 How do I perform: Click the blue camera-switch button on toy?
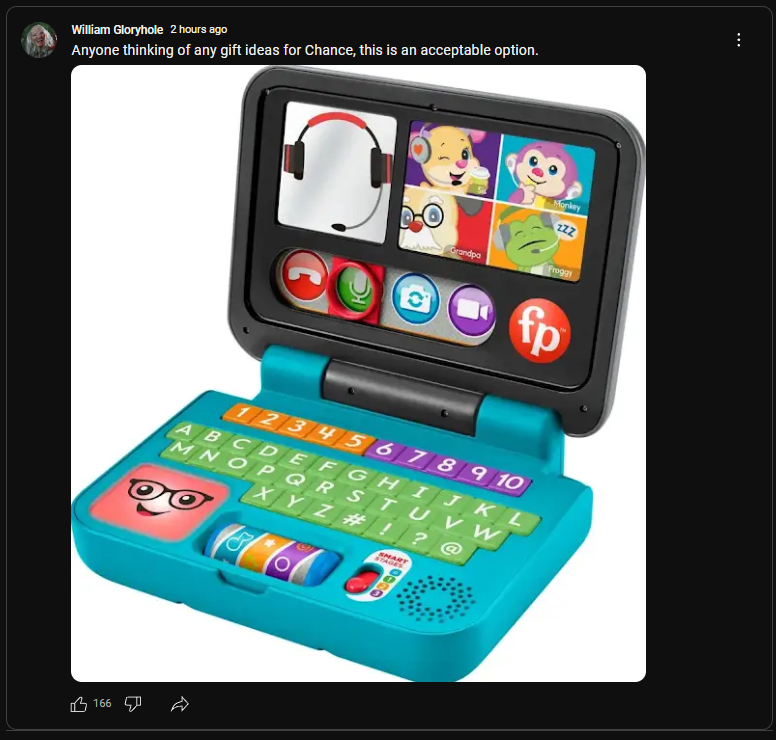(416, 299)
